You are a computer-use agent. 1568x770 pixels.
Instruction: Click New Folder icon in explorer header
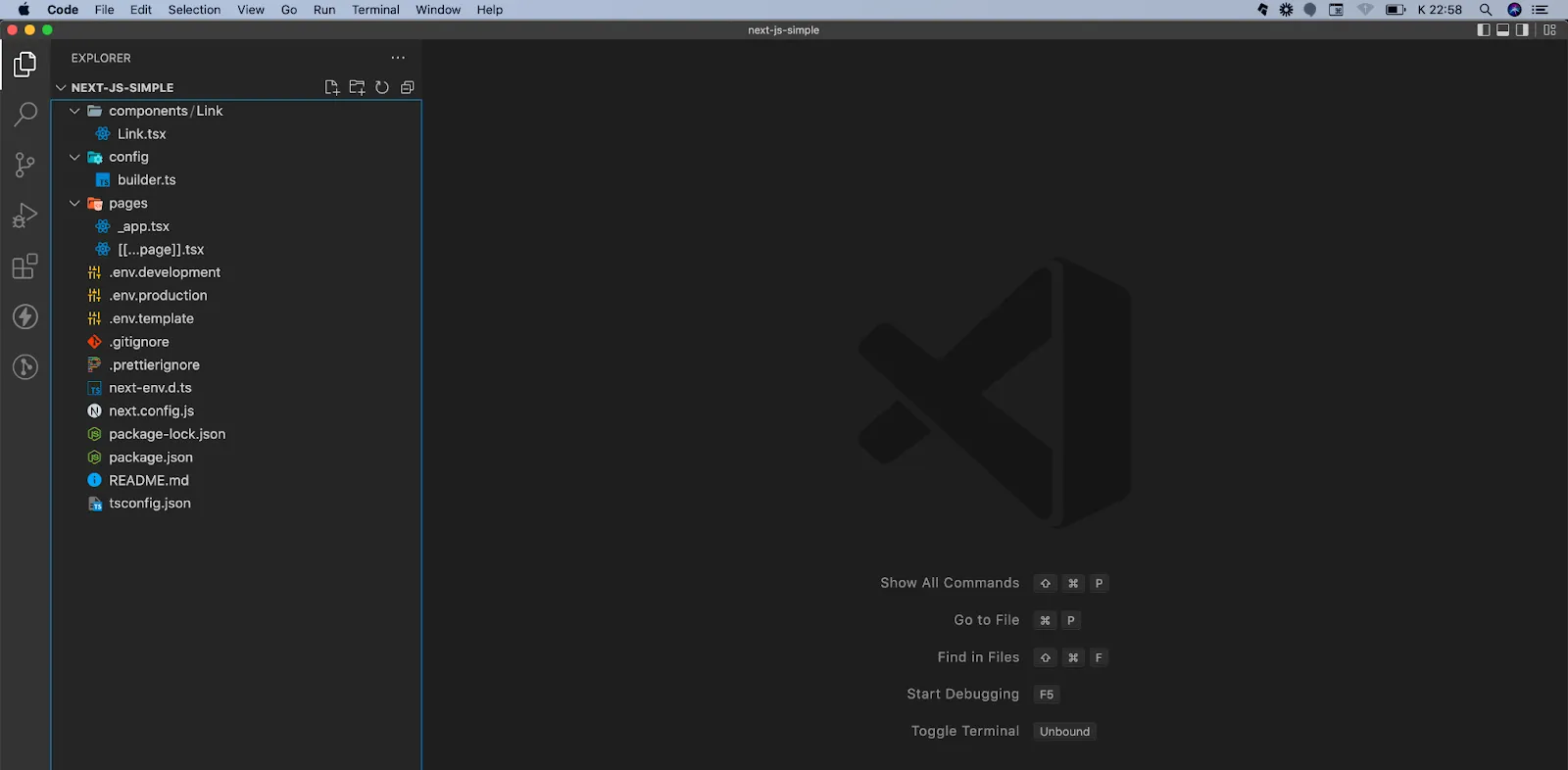coord(357,87)
